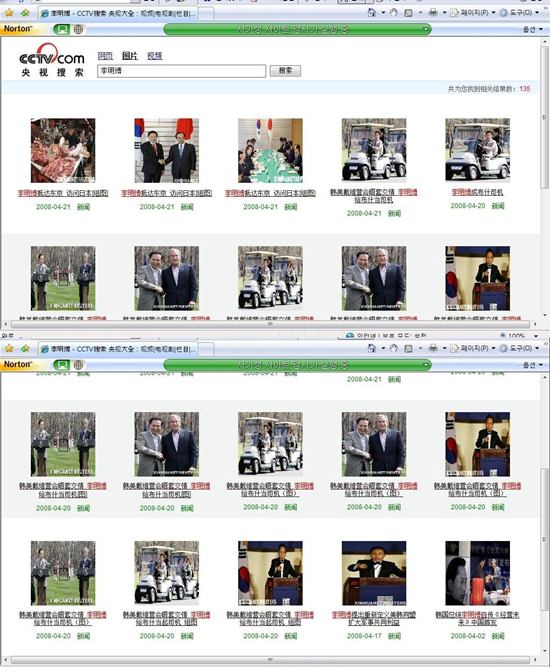
Task: Click Add to Favorites icon in bottom window
Action: (x=25, y=348)
